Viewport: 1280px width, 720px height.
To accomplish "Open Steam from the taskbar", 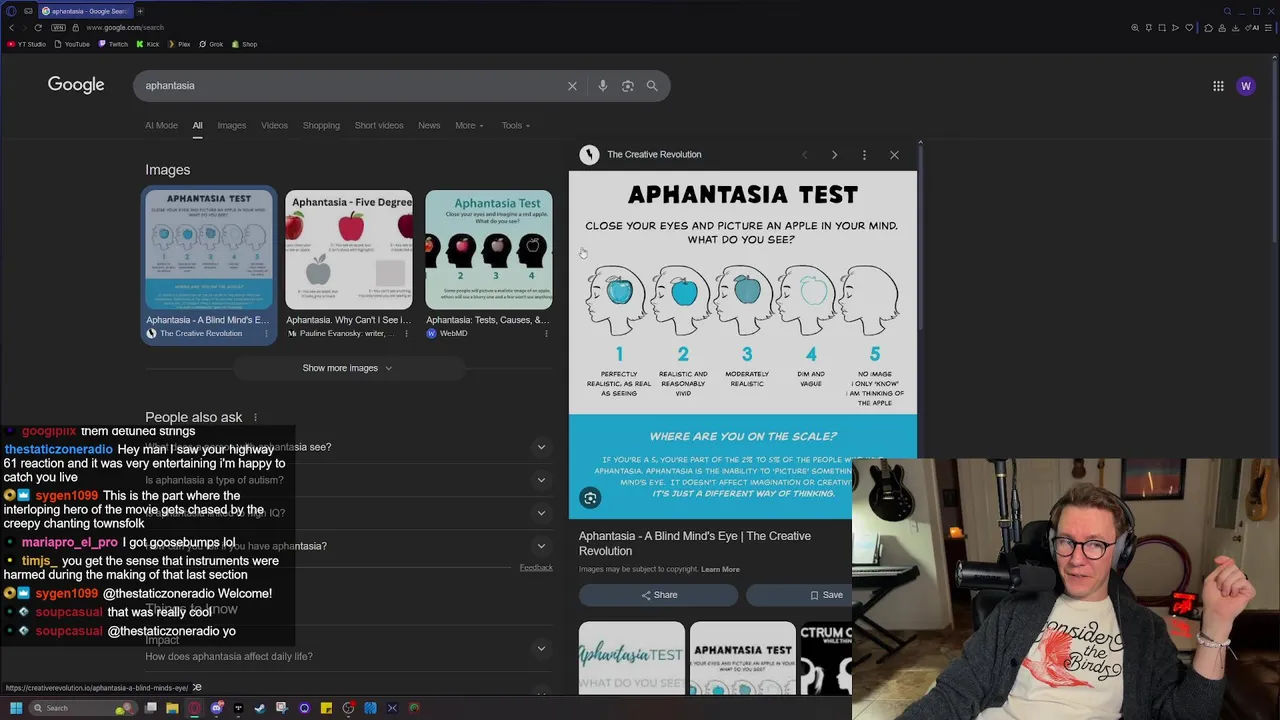I will click(x=260, y=708).
